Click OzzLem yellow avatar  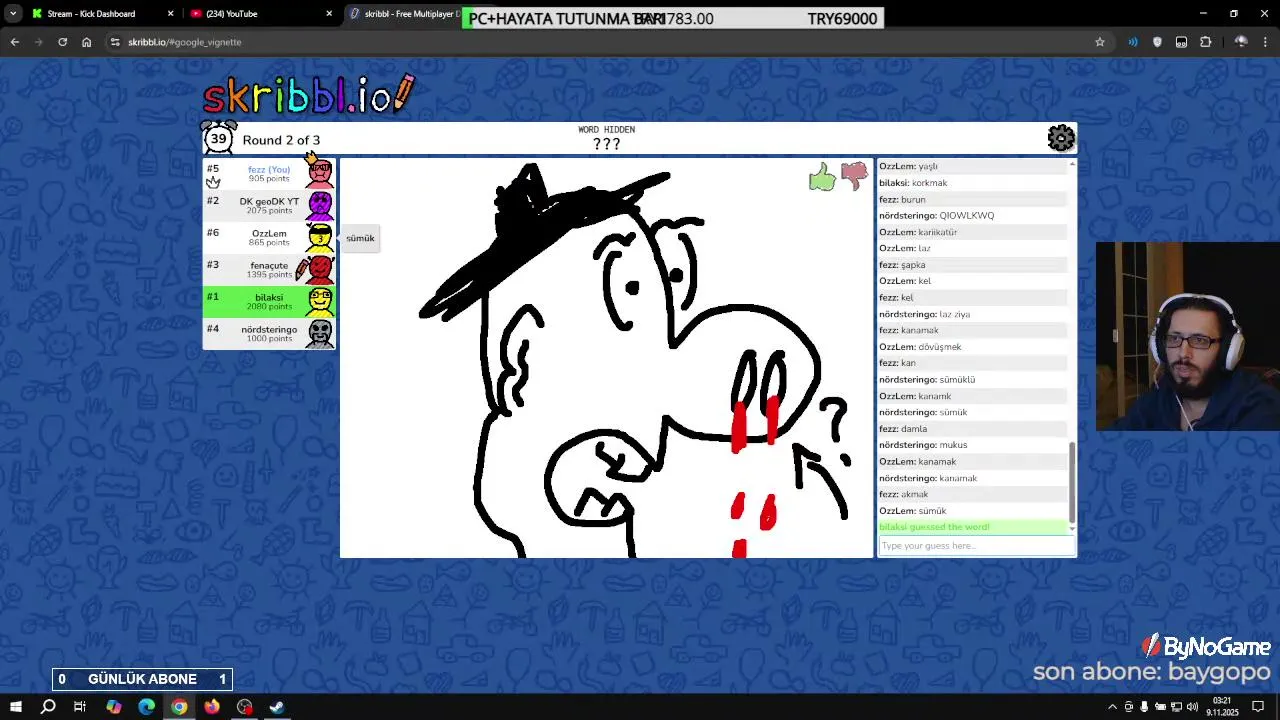pos(320,237)
